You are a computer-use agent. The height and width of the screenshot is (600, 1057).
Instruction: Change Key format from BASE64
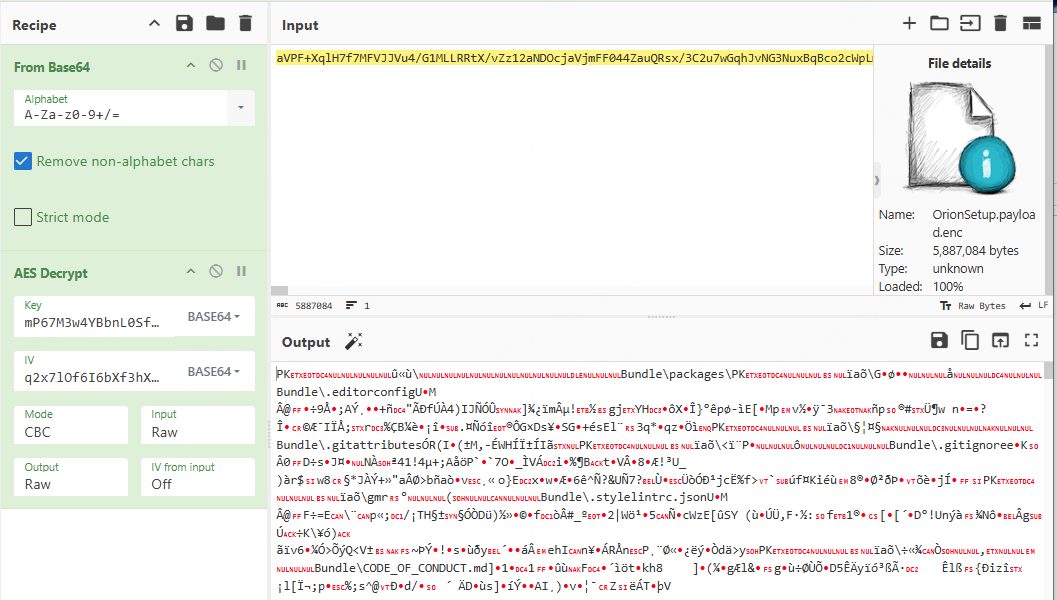click(214, 316)
